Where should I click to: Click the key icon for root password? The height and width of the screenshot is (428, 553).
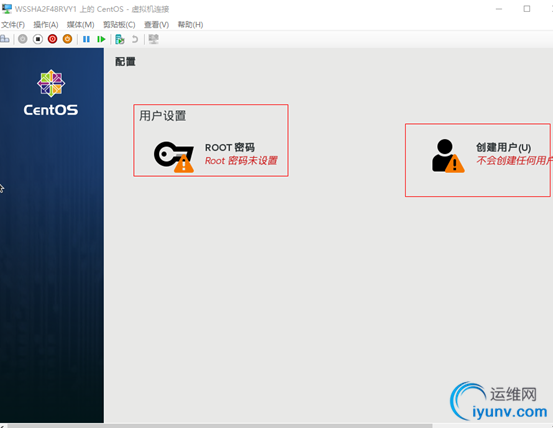pos(174,157)
